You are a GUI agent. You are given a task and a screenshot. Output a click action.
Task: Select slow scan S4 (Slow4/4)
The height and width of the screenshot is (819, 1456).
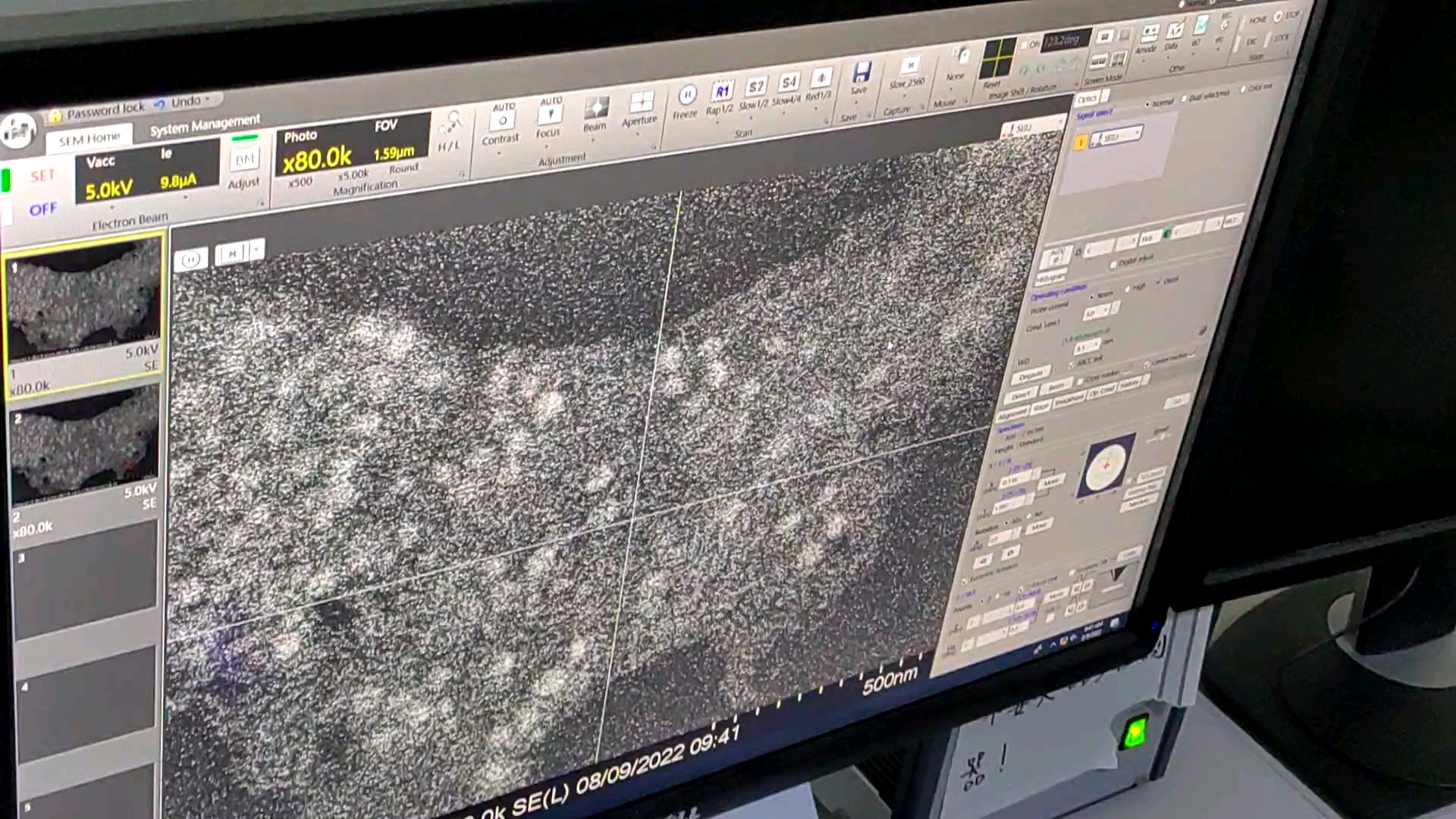coord(789,83)
